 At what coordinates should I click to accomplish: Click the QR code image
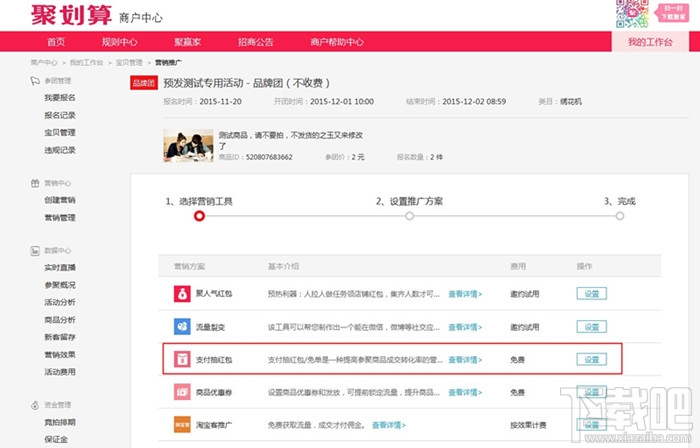[x=632, y=14]
